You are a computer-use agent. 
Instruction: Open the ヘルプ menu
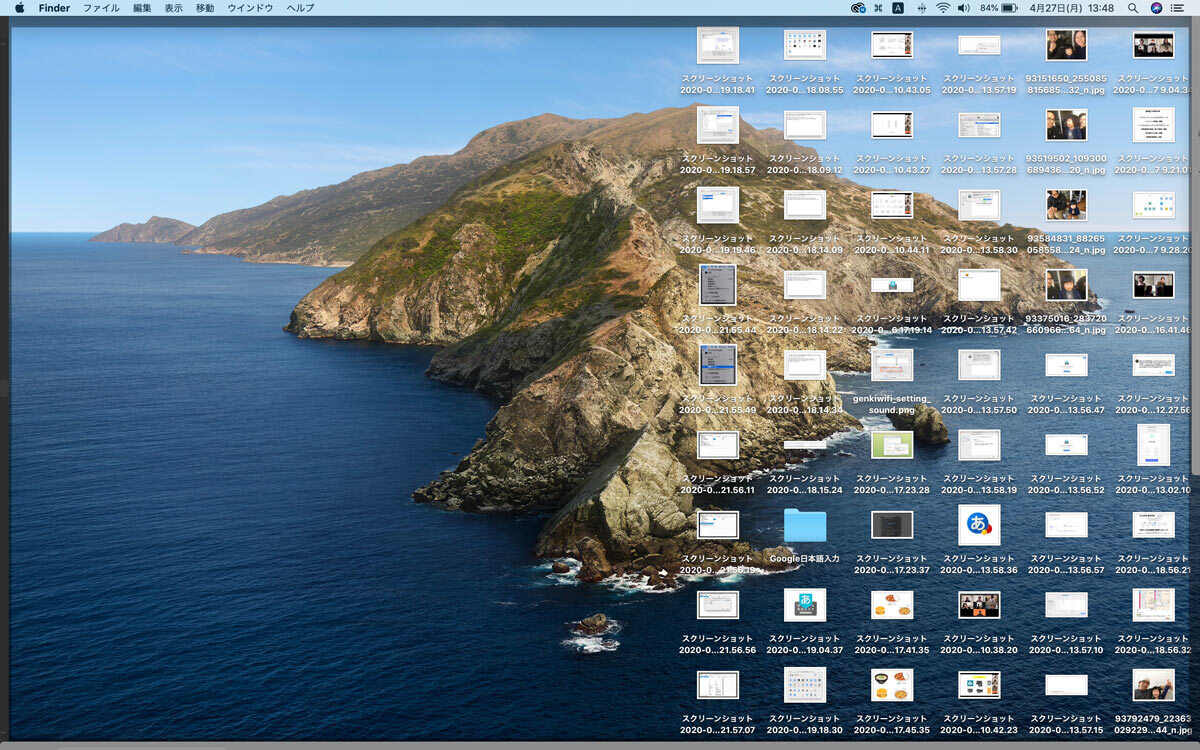[x=300, y=8]
